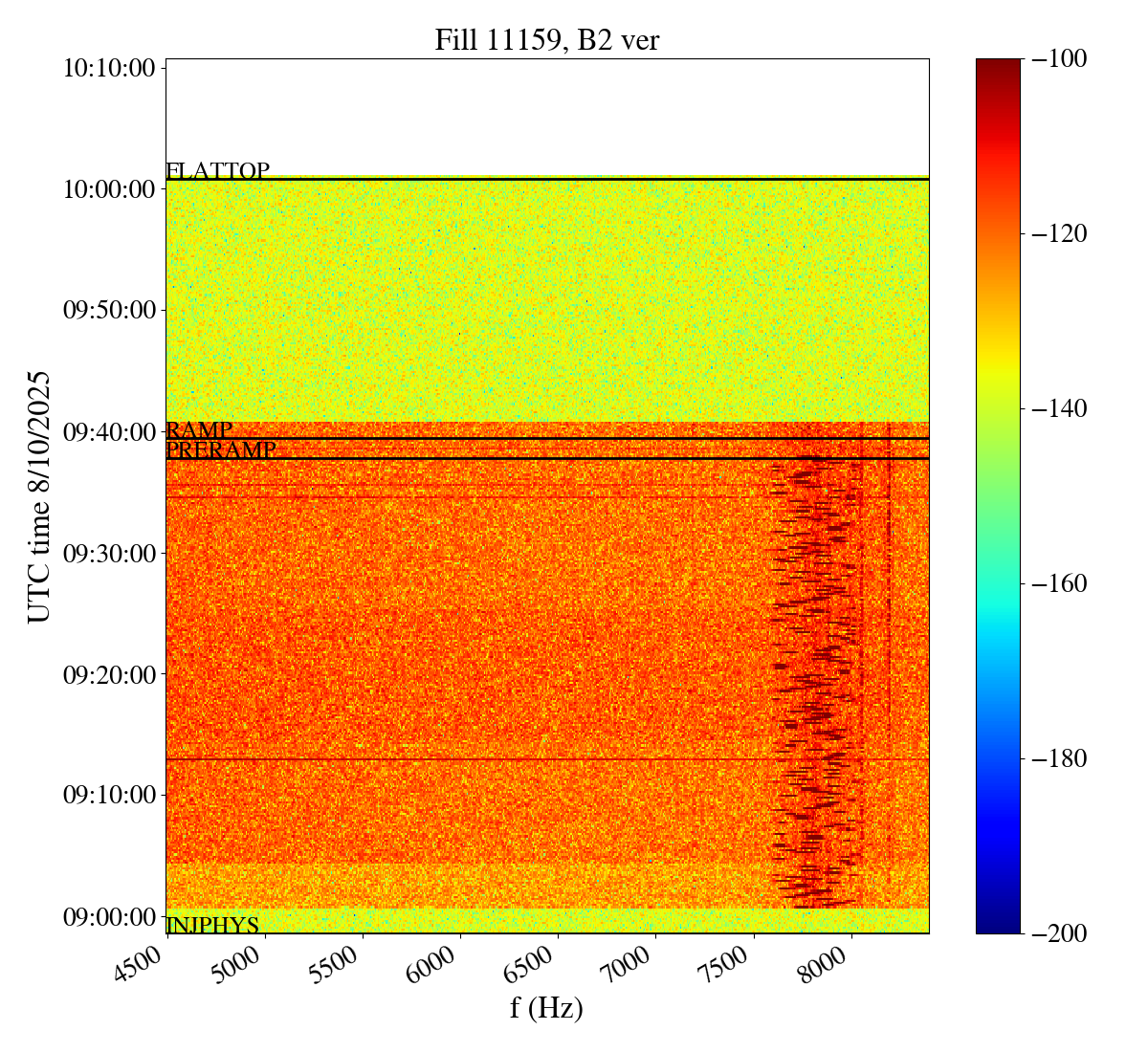Click the INJPHYS marker label
Viewport: 1148px width, 1052px height.
(x=212, y=925)
